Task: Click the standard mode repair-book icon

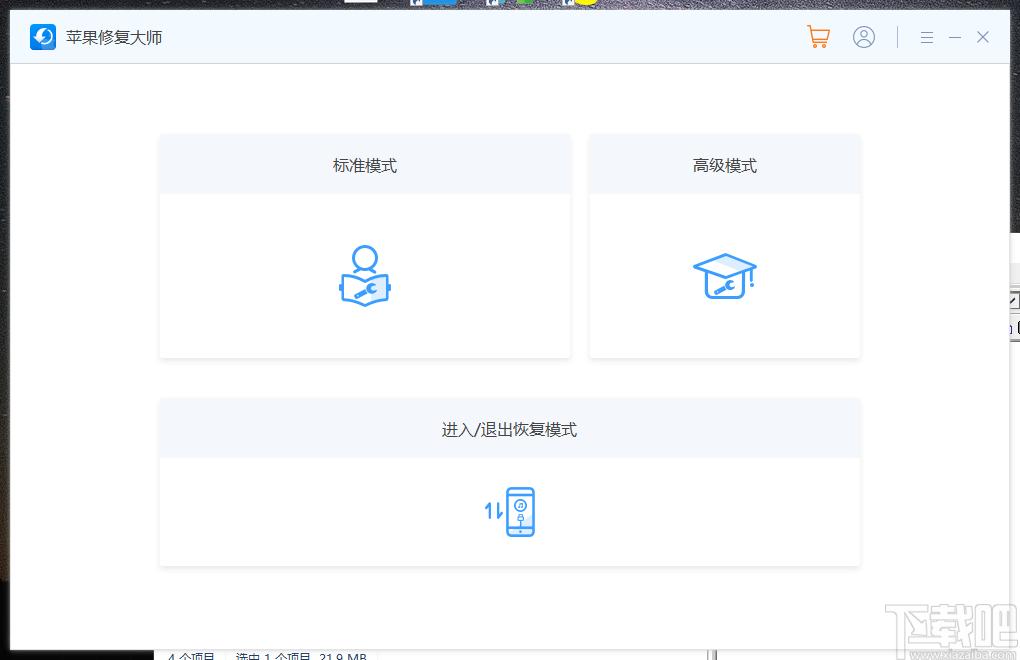Action: (x=365, y=276)
